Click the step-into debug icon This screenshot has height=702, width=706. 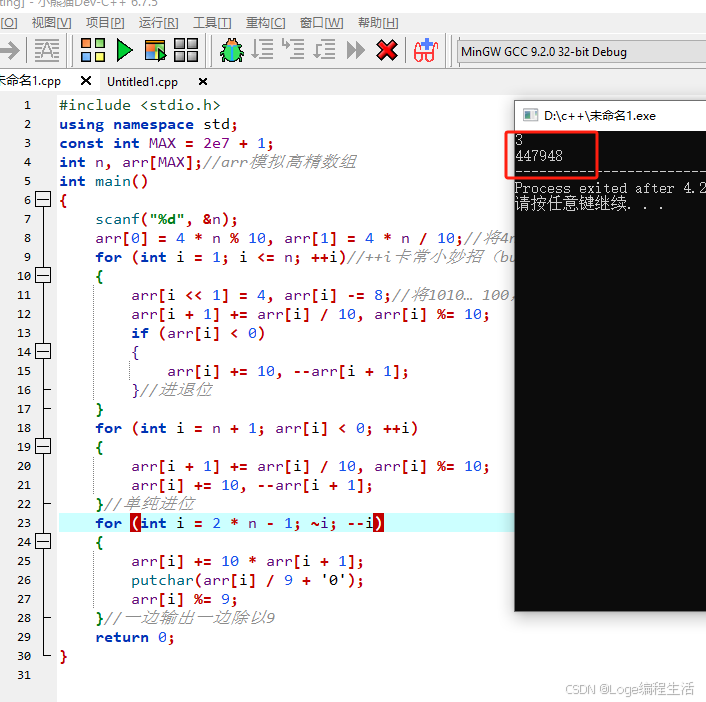pyautogui.click(x=293, y=50)
